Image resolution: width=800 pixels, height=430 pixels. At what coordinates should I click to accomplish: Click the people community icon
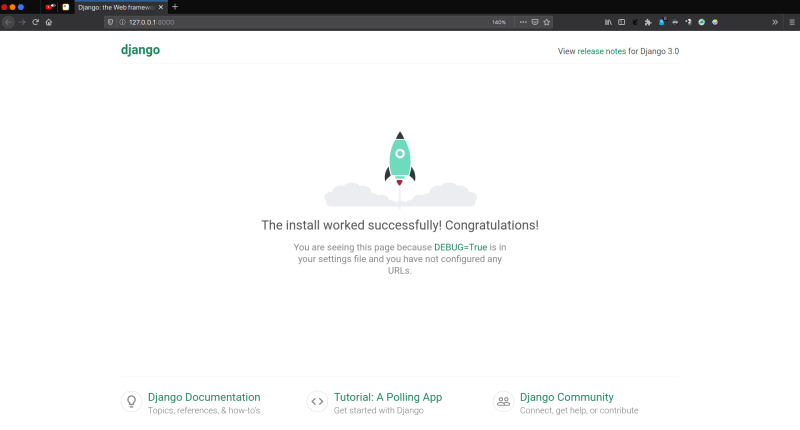[503, 401]
